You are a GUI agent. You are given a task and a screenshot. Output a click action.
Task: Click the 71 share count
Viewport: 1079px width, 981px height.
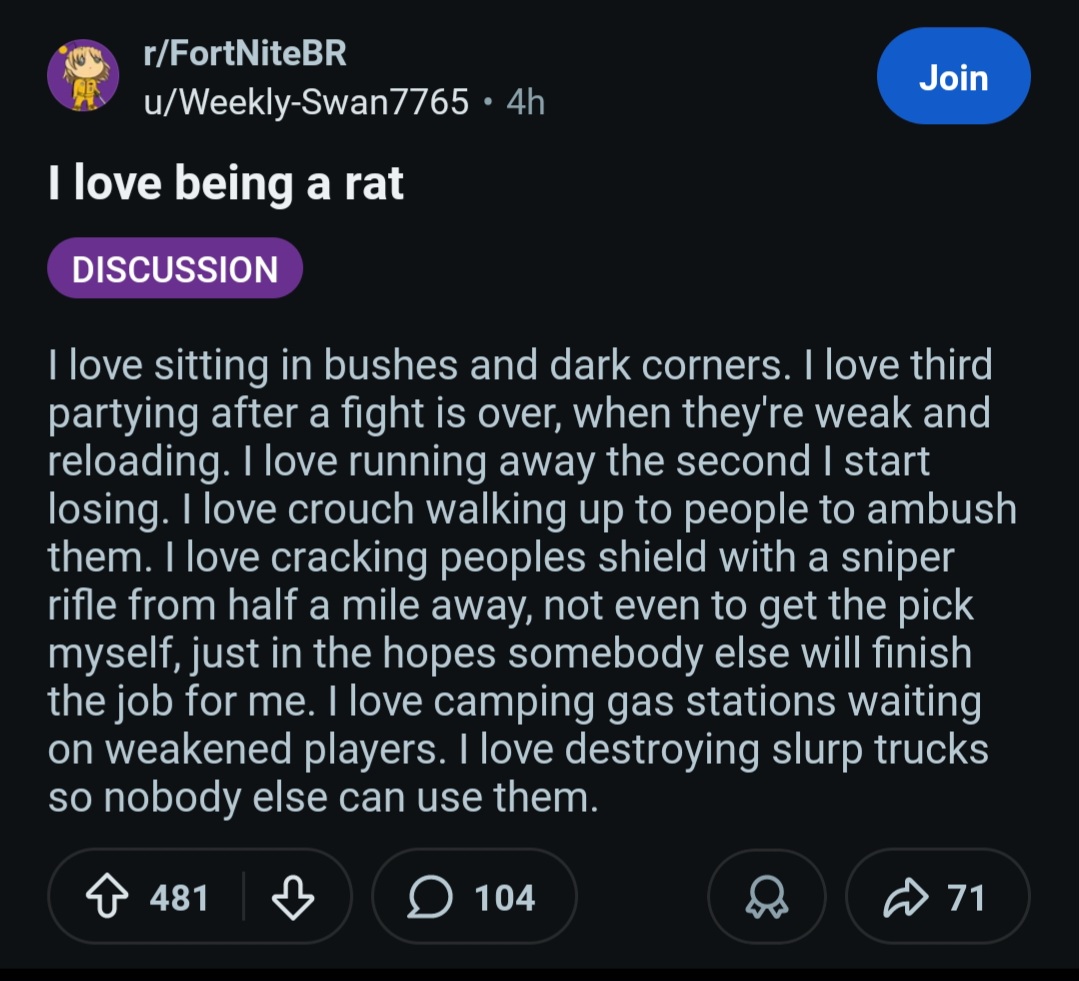coord(965,897)
